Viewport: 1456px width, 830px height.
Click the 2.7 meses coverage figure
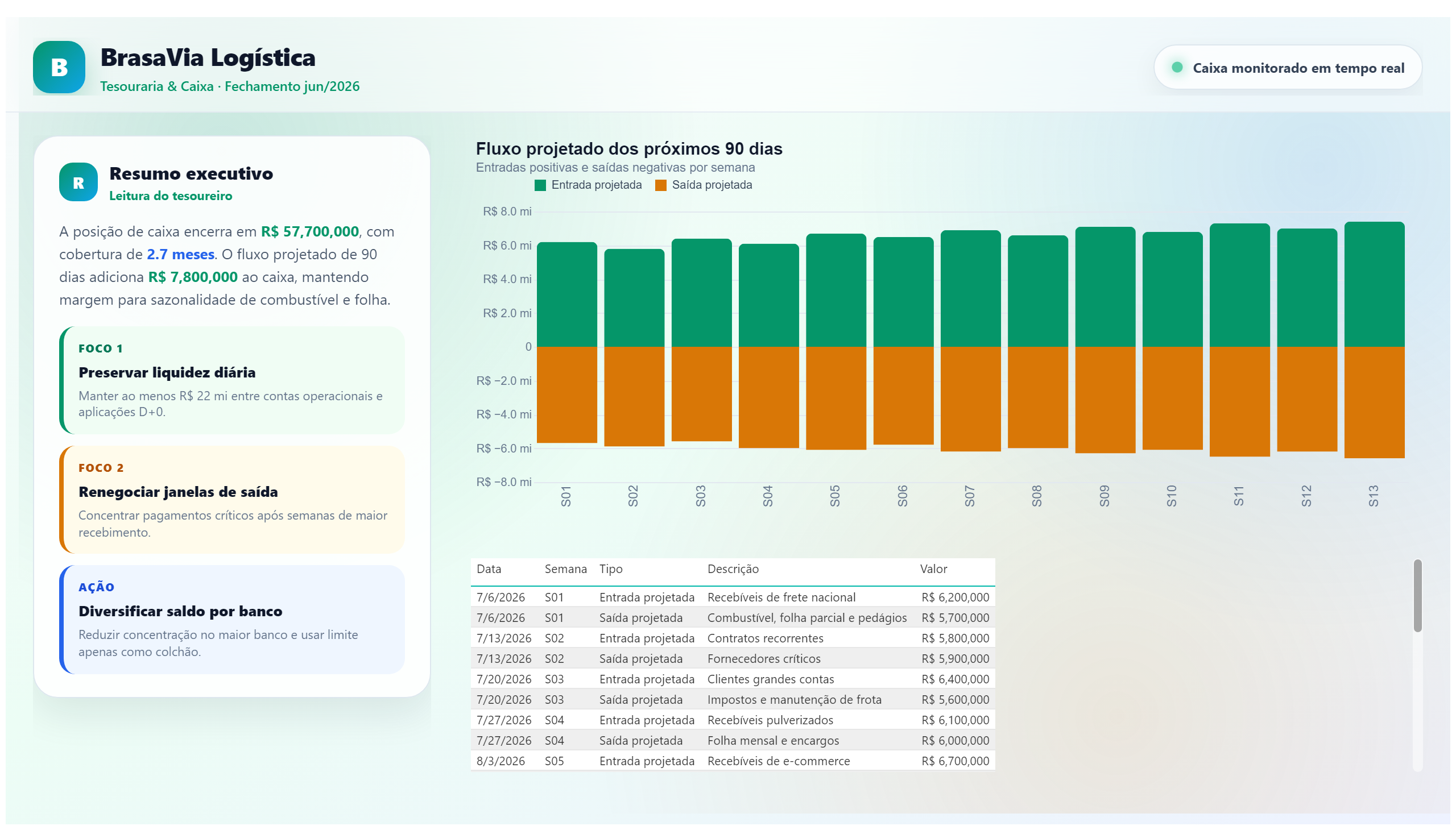tap(180, 254)
